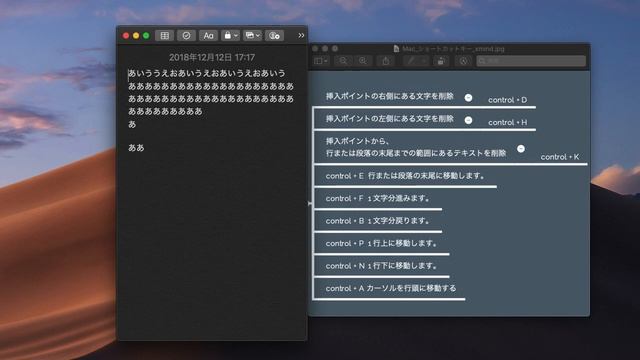This screenshot has height=360, width=640.
Task: Insert a table in Notes
Action: click(164, 36)
